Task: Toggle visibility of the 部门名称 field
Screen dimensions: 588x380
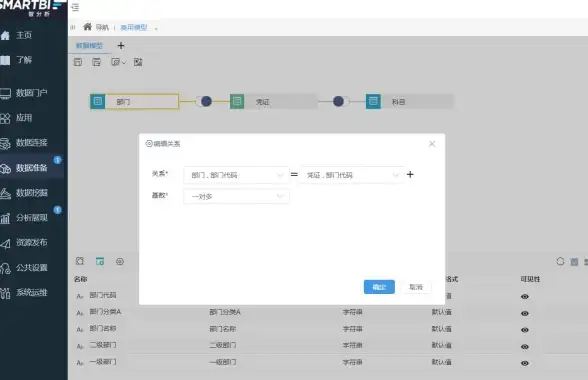Action: pos(525,330)
